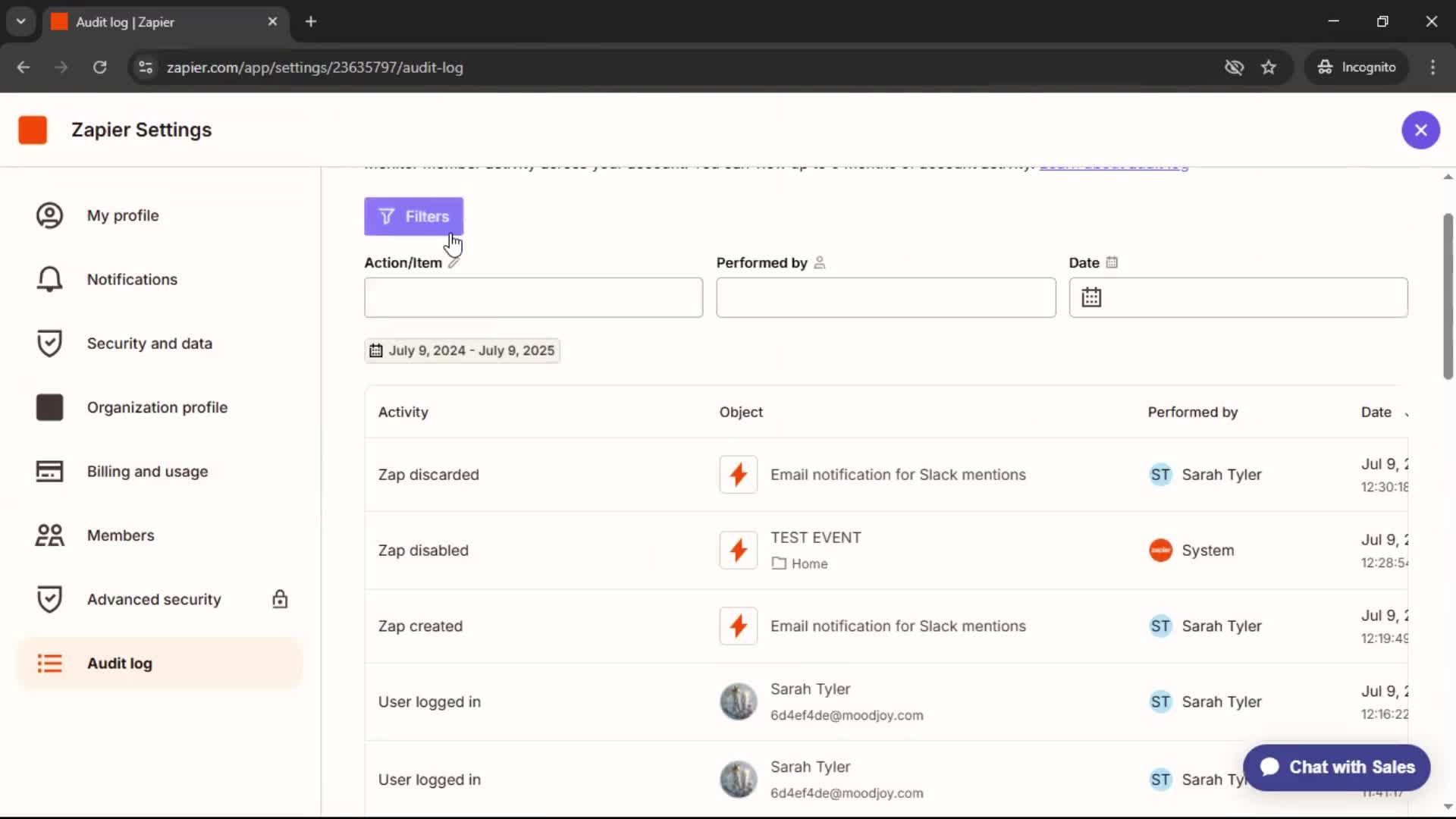Screen dimensions: 1456x819
Task: Click Zap icon beside TEST EVENT
Action: click(738, 551)
